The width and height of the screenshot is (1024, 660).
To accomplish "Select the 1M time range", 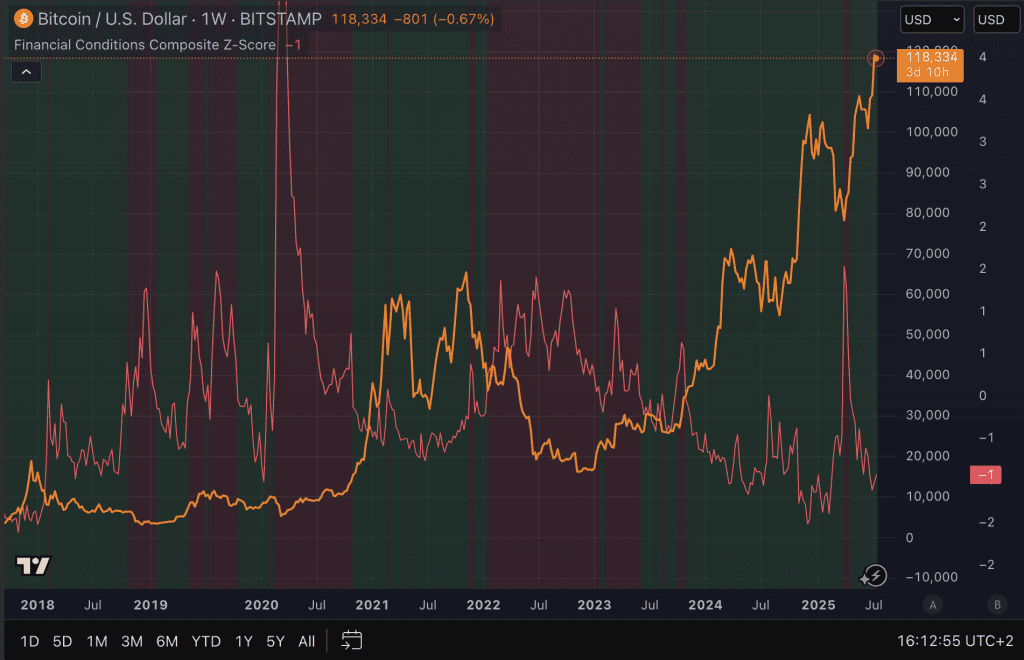I will (x=97, y=641).
